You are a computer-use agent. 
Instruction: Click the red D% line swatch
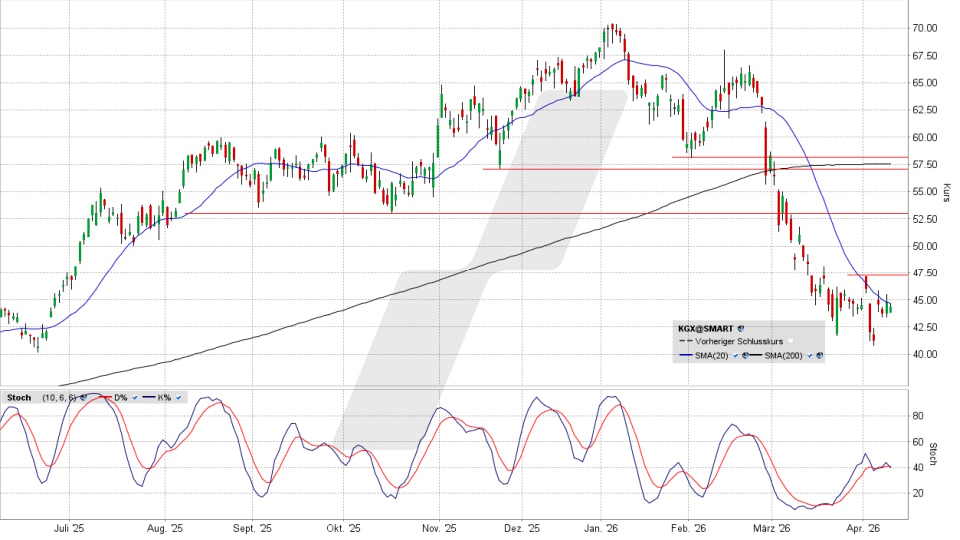pyautogui.click(x=107, y=397)
